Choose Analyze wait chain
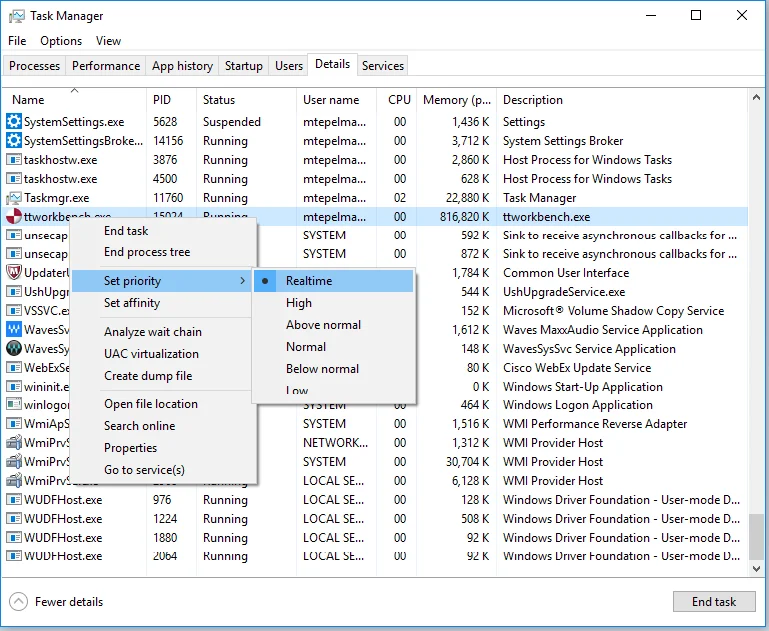This screenshot has width=769, height=631. pyautogui.click(x=163, y=331)
